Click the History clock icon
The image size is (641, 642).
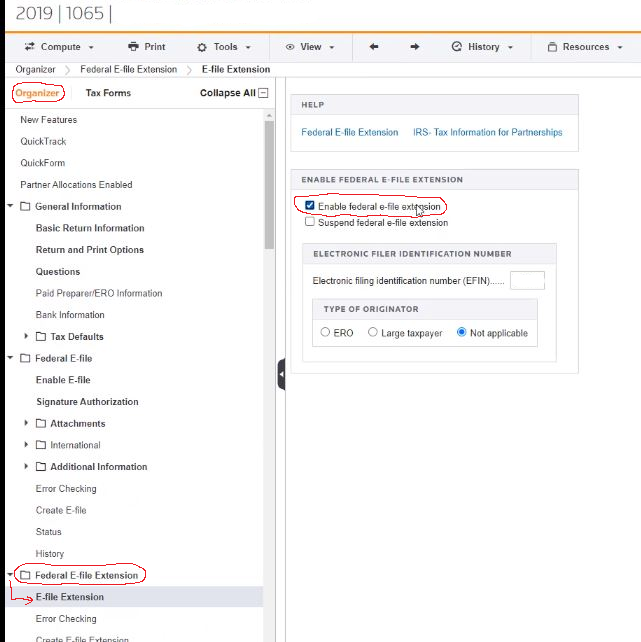[456, 47]
